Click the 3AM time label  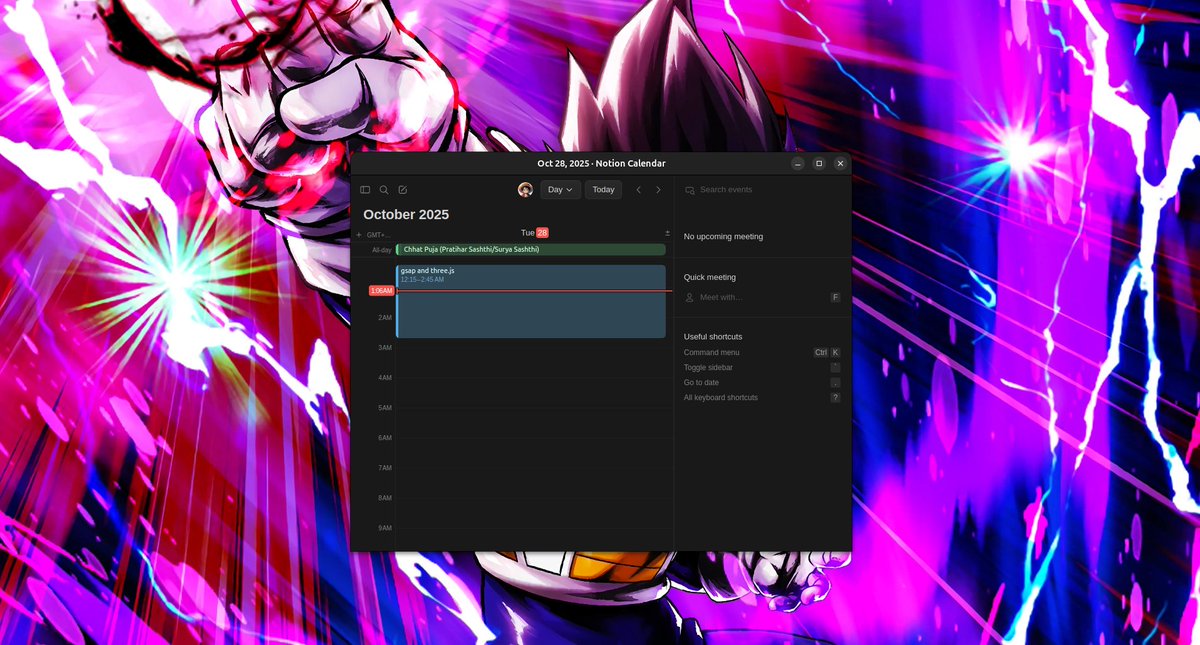tap(385, 348)
